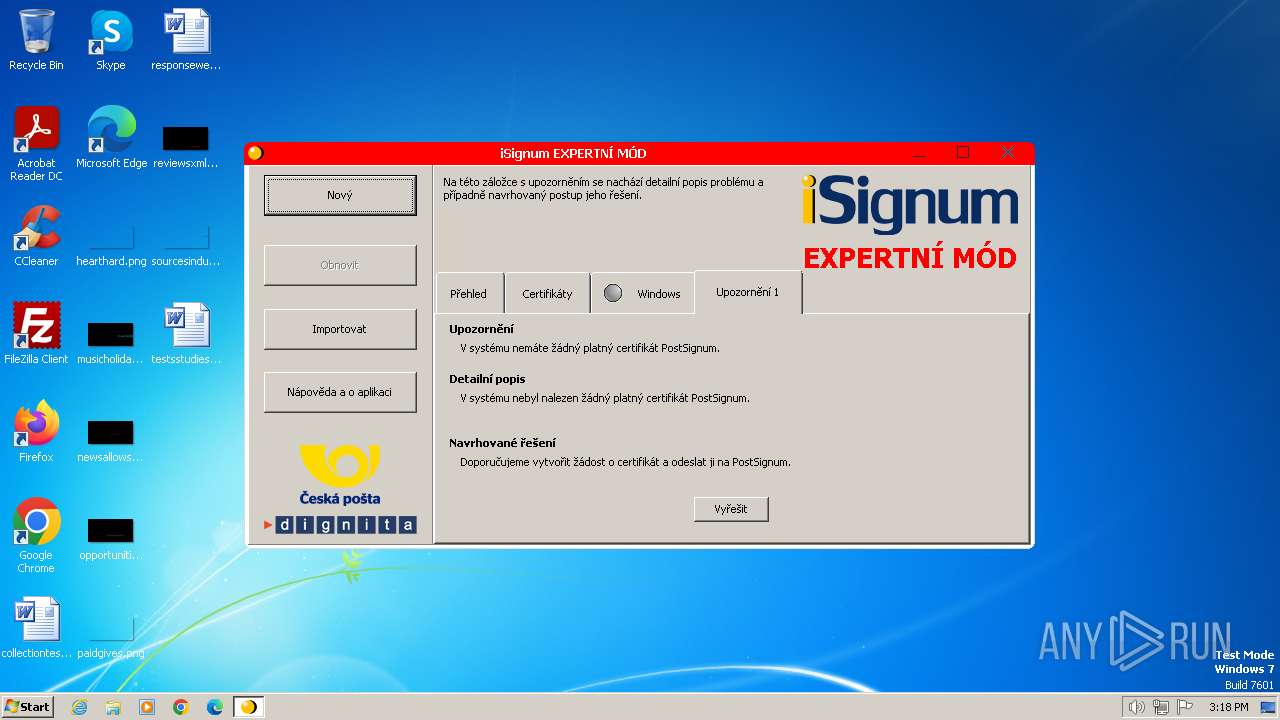Switch to the Přehled tab
The height and width of the screenshot is (720, 1280).
(x=469, y=294)
